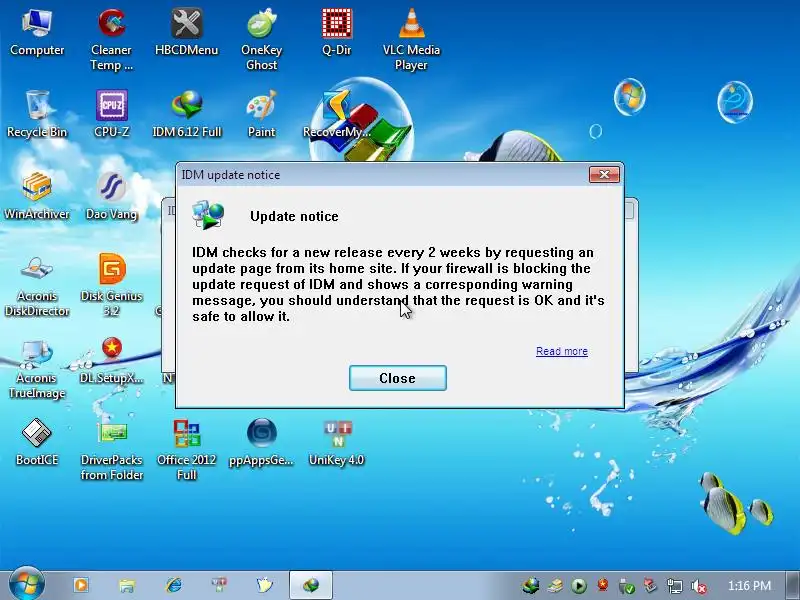Select the Paint desktop icon
Screen dimensions: 800x600
261,114
